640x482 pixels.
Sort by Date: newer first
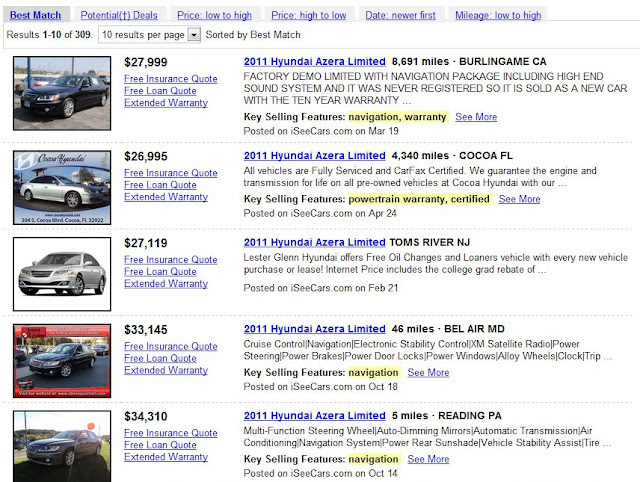click(400, 15)
